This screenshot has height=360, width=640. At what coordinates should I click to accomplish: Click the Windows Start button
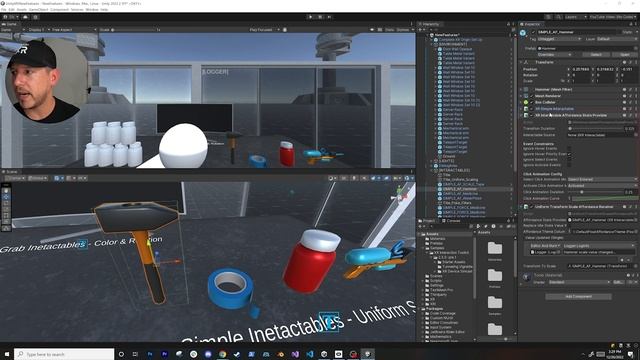[x=7, y=354]
